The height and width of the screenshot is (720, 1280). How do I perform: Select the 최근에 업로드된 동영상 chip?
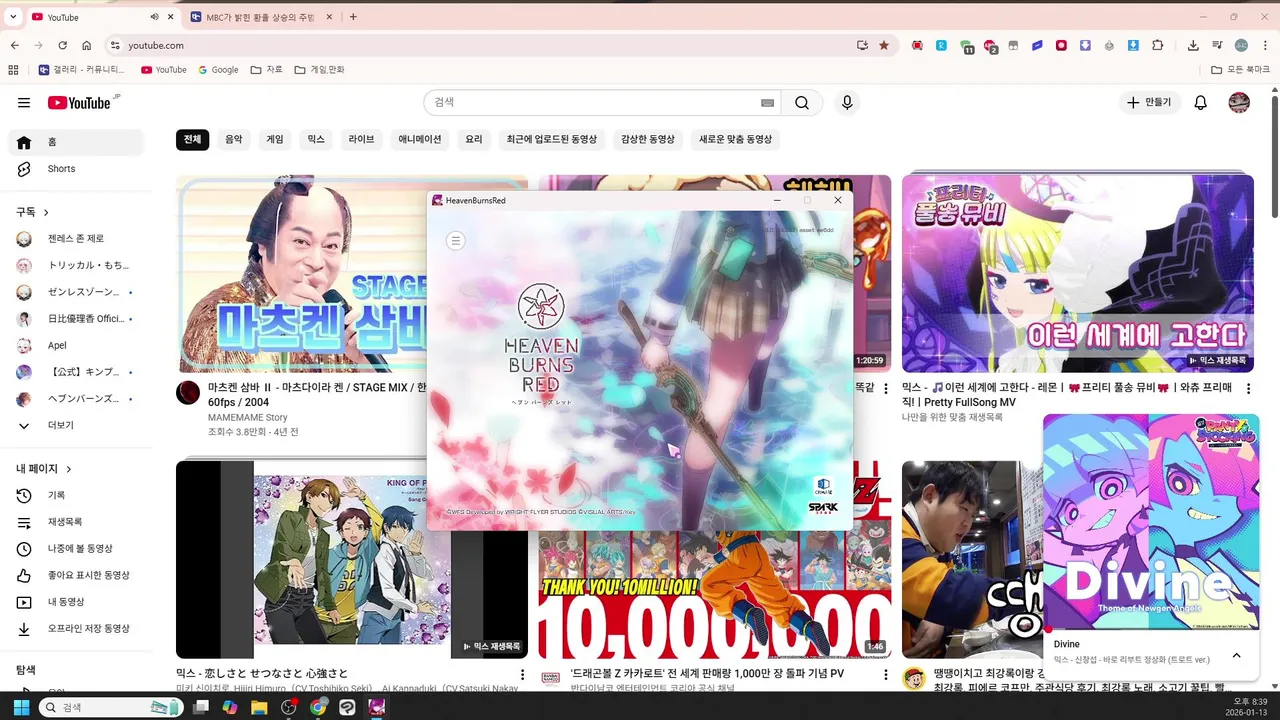point(551,139)
